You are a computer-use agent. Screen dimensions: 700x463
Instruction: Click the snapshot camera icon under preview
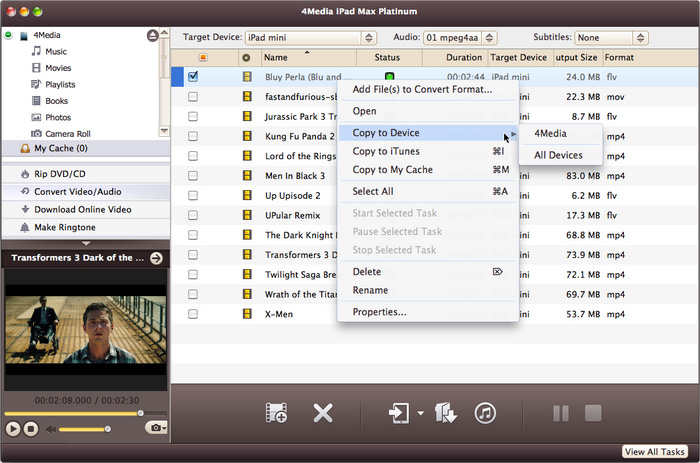(x=155, y=428)
